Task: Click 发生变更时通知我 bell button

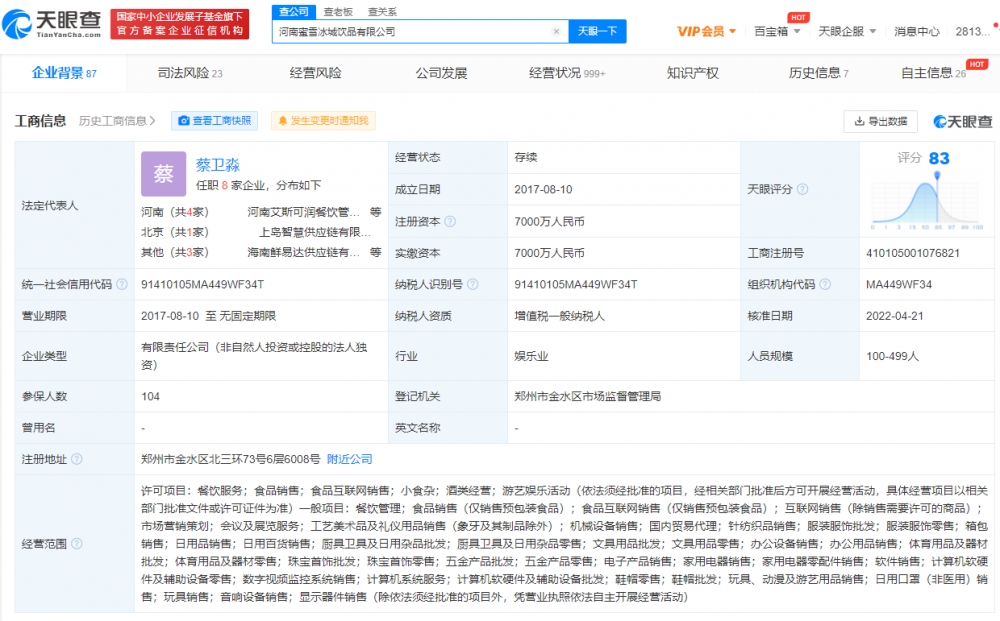Action: [x=323, y=121]
